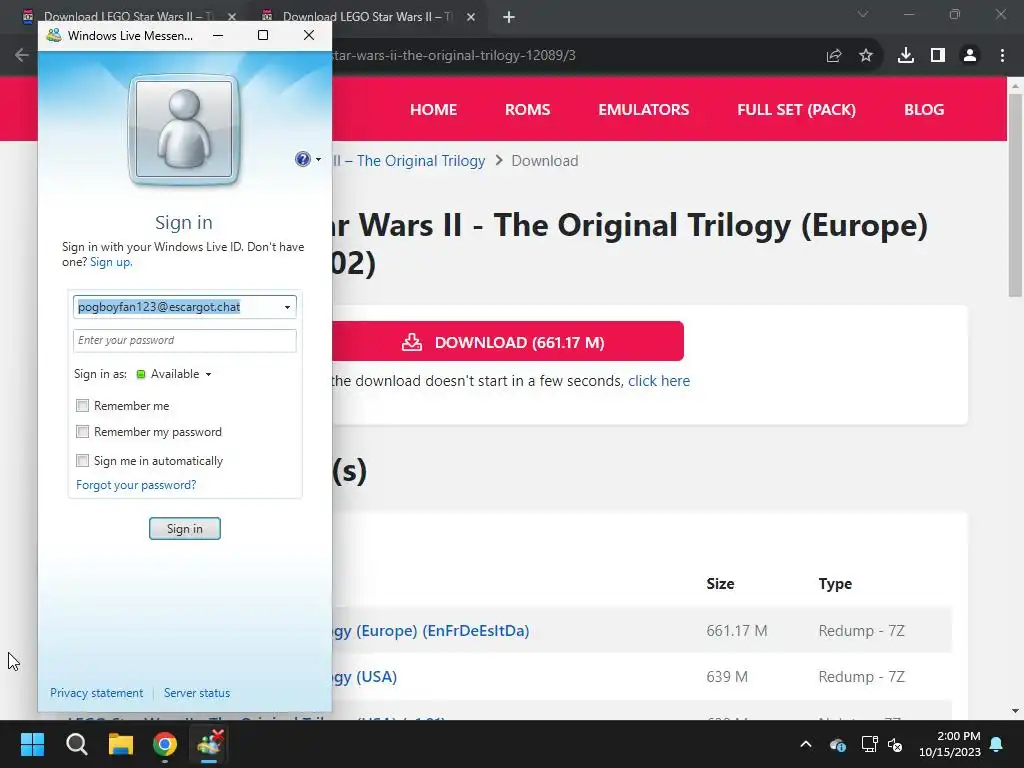1024x768 pixels.
Task: Click the Messenger title bar icon
Action: click(x=54, y=35)
